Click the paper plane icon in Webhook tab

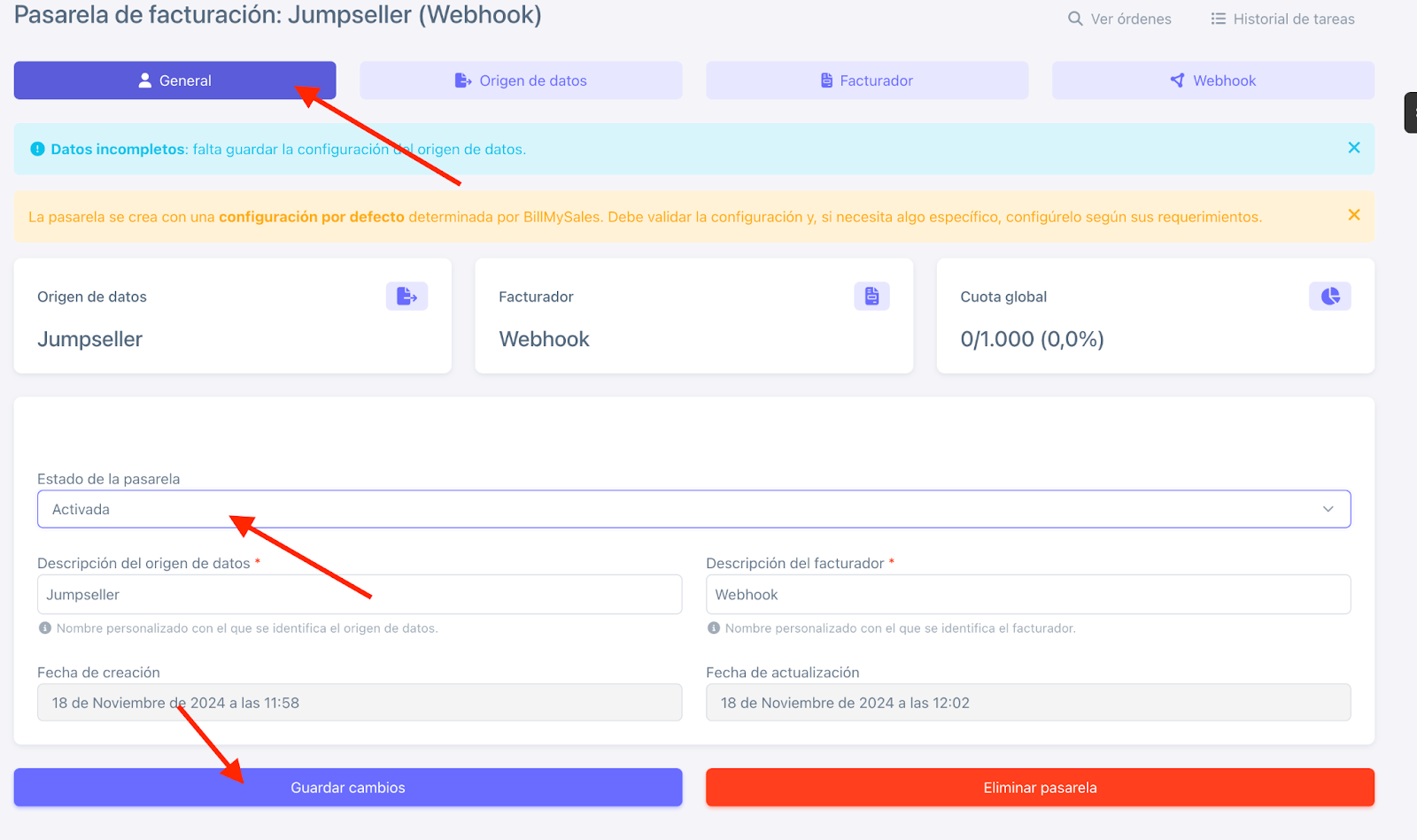tap(1177, 81)
